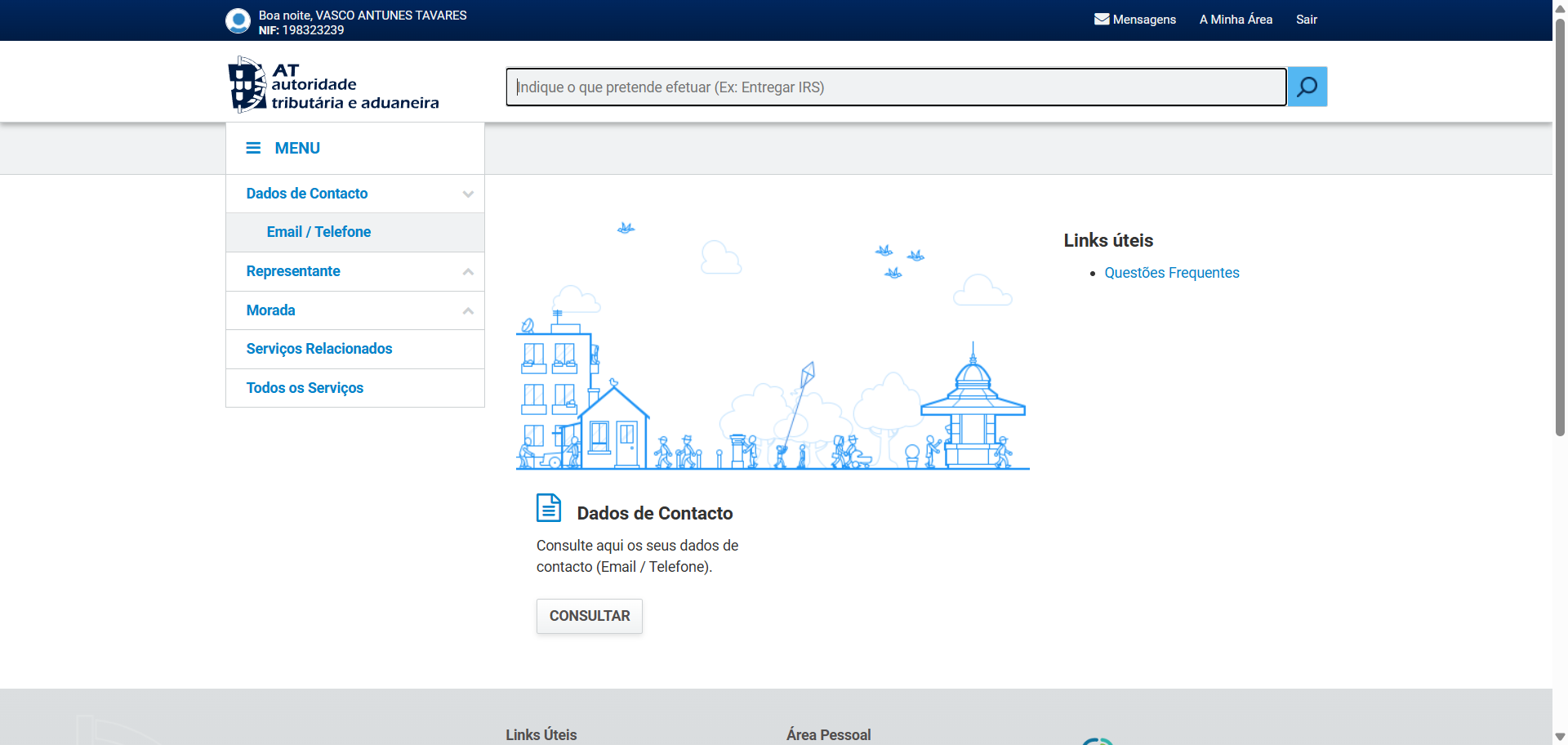Select Email / Telefone submenu item
This screenshot has height=745, width=1568.
tap(355, 232)
